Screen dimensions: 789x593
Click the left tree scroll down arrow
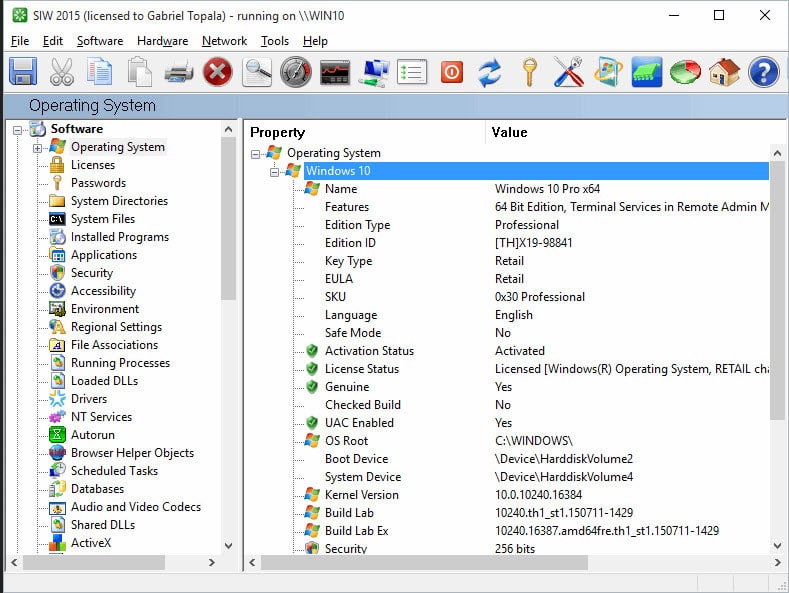228,545
